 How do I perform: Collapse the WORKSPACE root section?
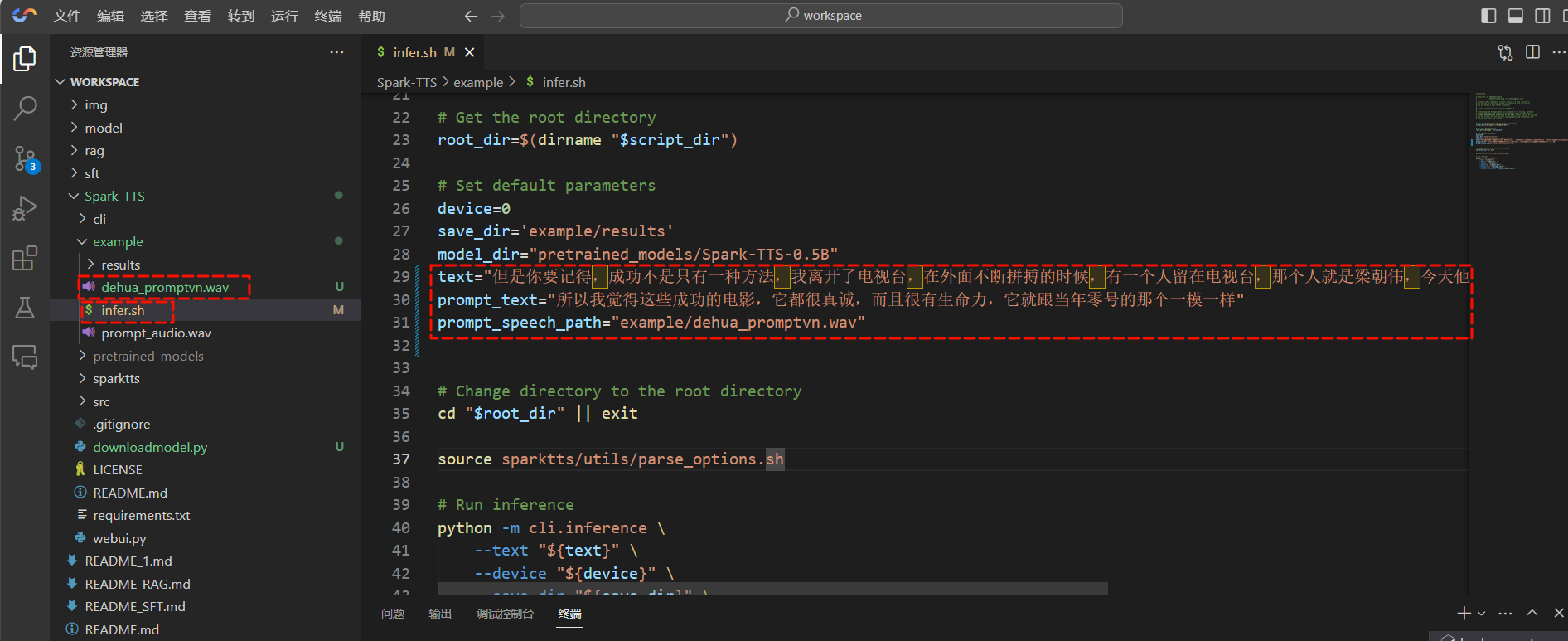click(x=205, y=82)
